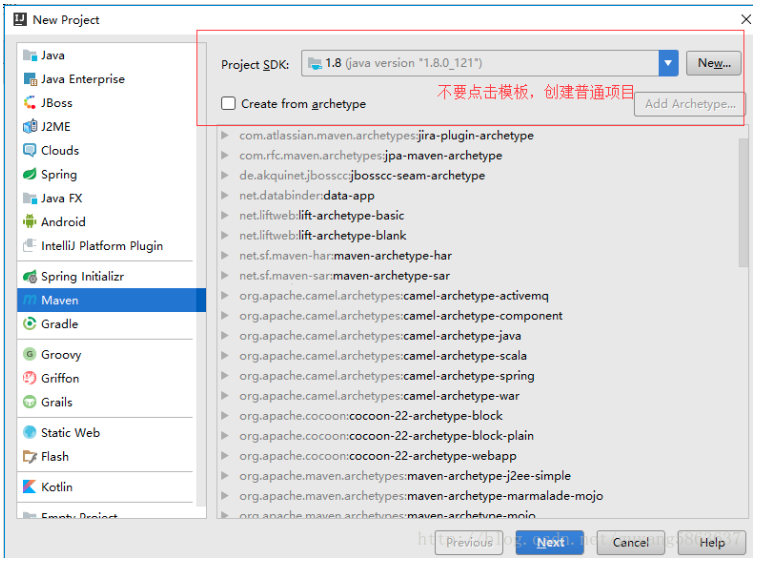Click the Add Archetype... button
769x568 pixels.
[x=690, y=104]
